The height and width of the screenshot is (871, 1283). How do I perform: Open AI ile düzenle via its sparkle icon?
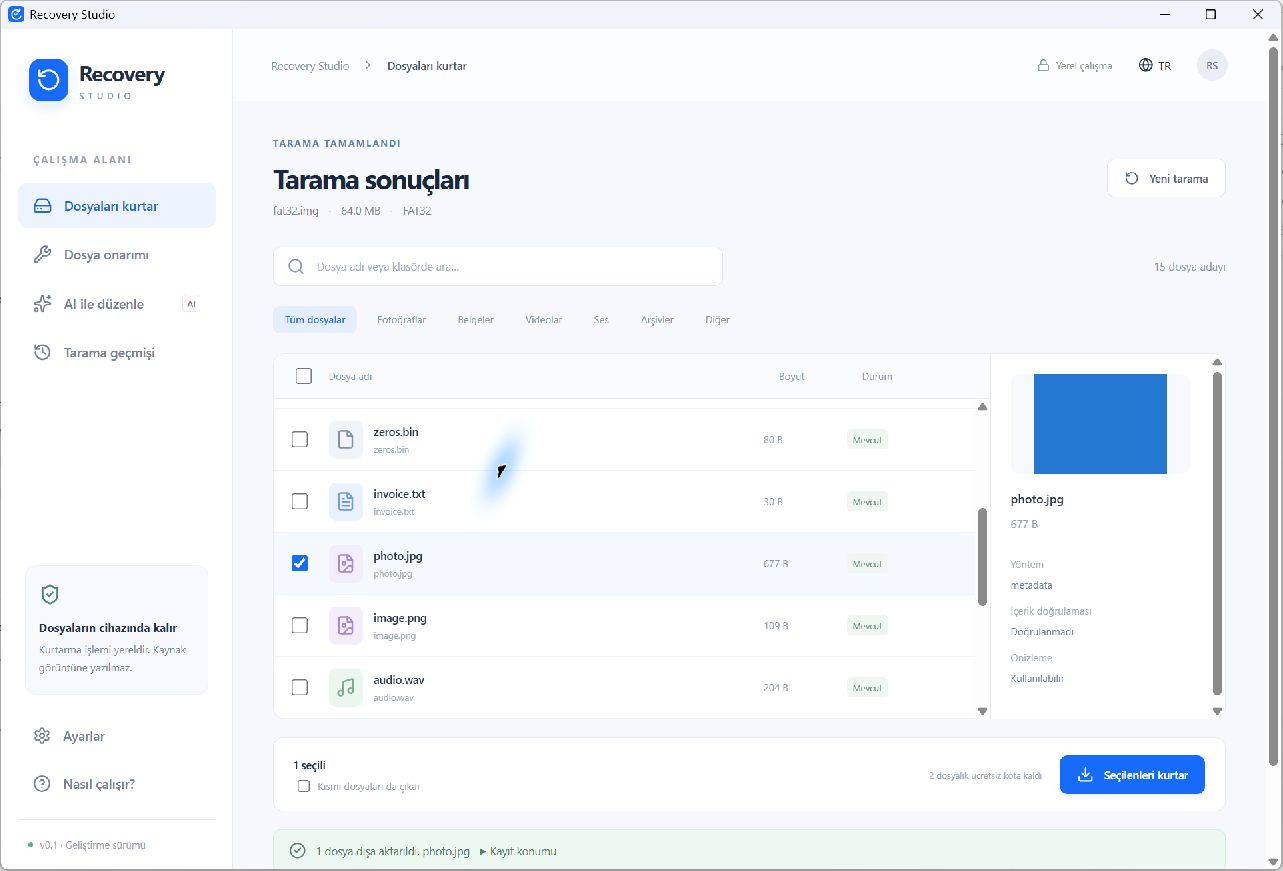[x=42, y=304]
